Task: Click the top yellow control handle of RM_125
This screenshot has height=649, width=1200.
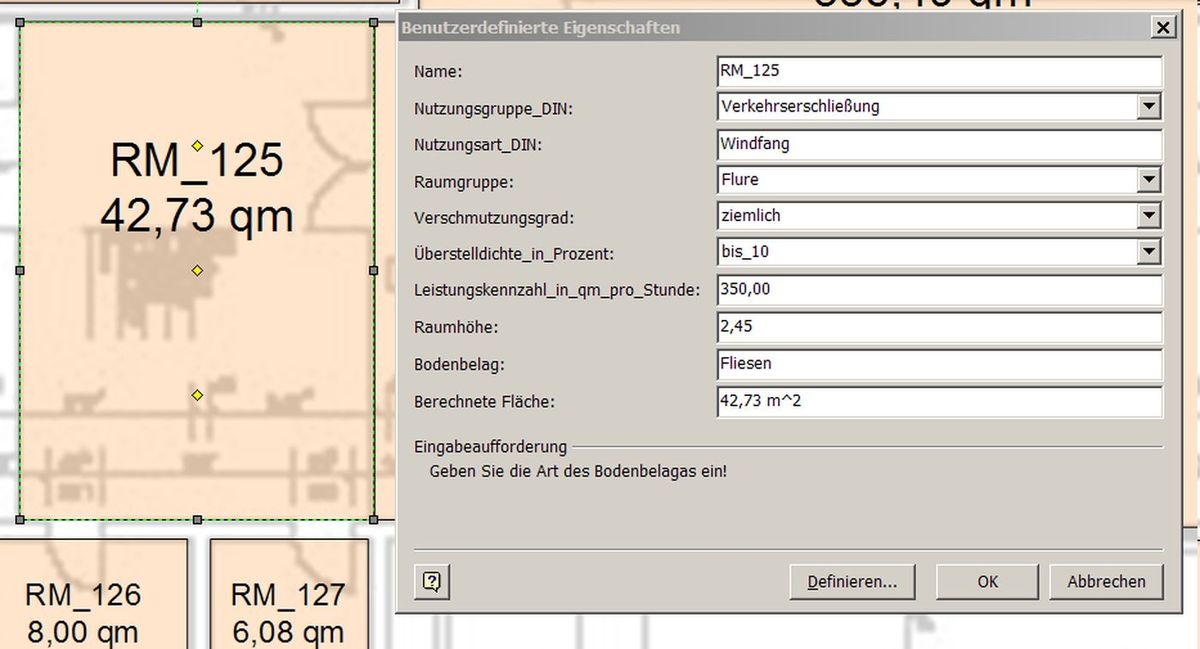Action: pos(198,145)
